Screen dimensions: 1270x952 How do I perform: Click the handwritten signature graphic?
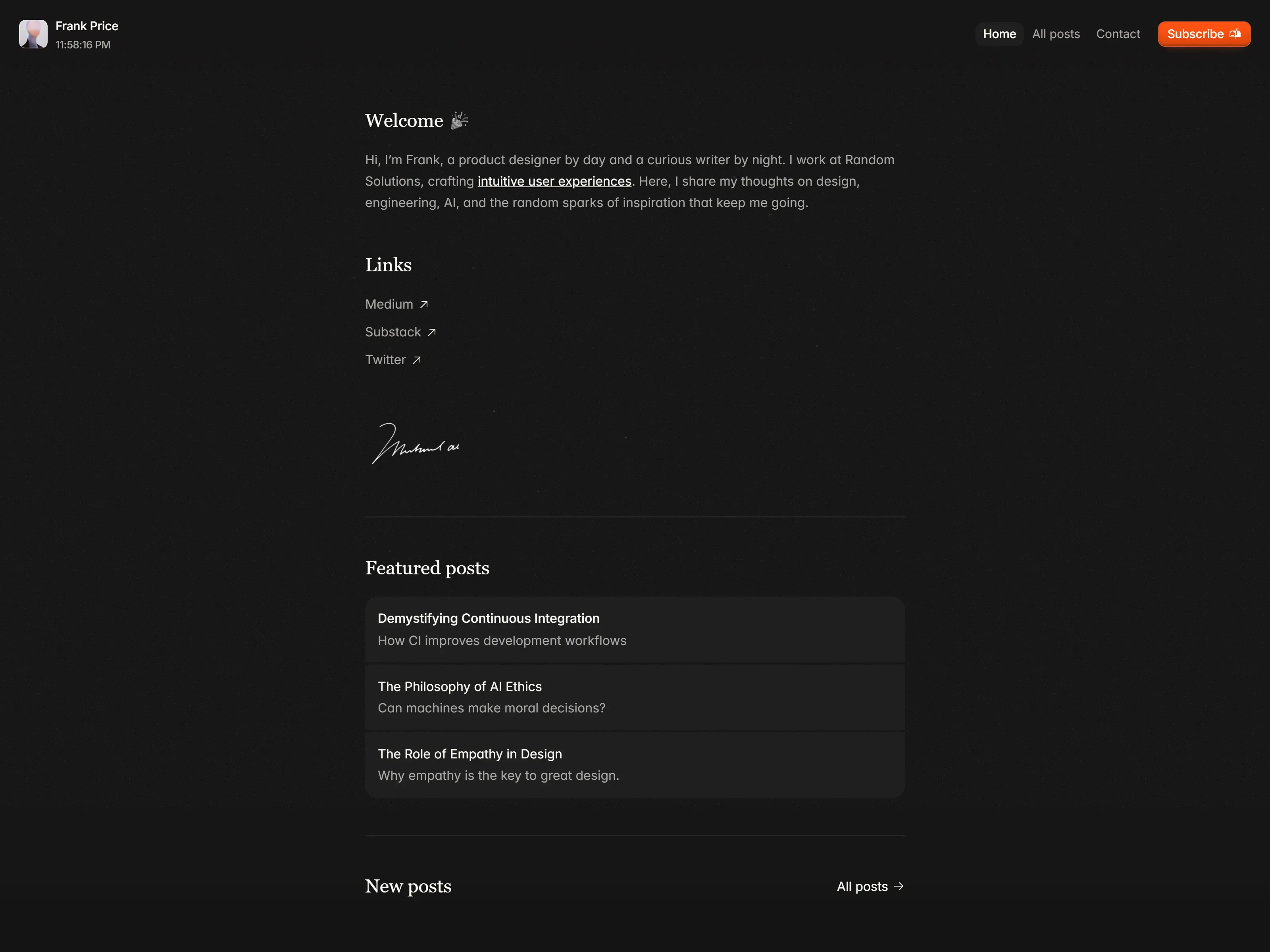pos(416,443)
